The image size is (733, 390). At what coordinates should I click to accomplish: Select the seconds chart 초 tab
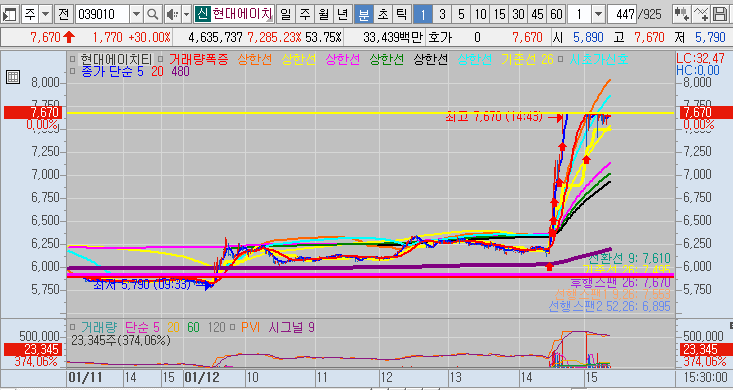click(383, 14)
